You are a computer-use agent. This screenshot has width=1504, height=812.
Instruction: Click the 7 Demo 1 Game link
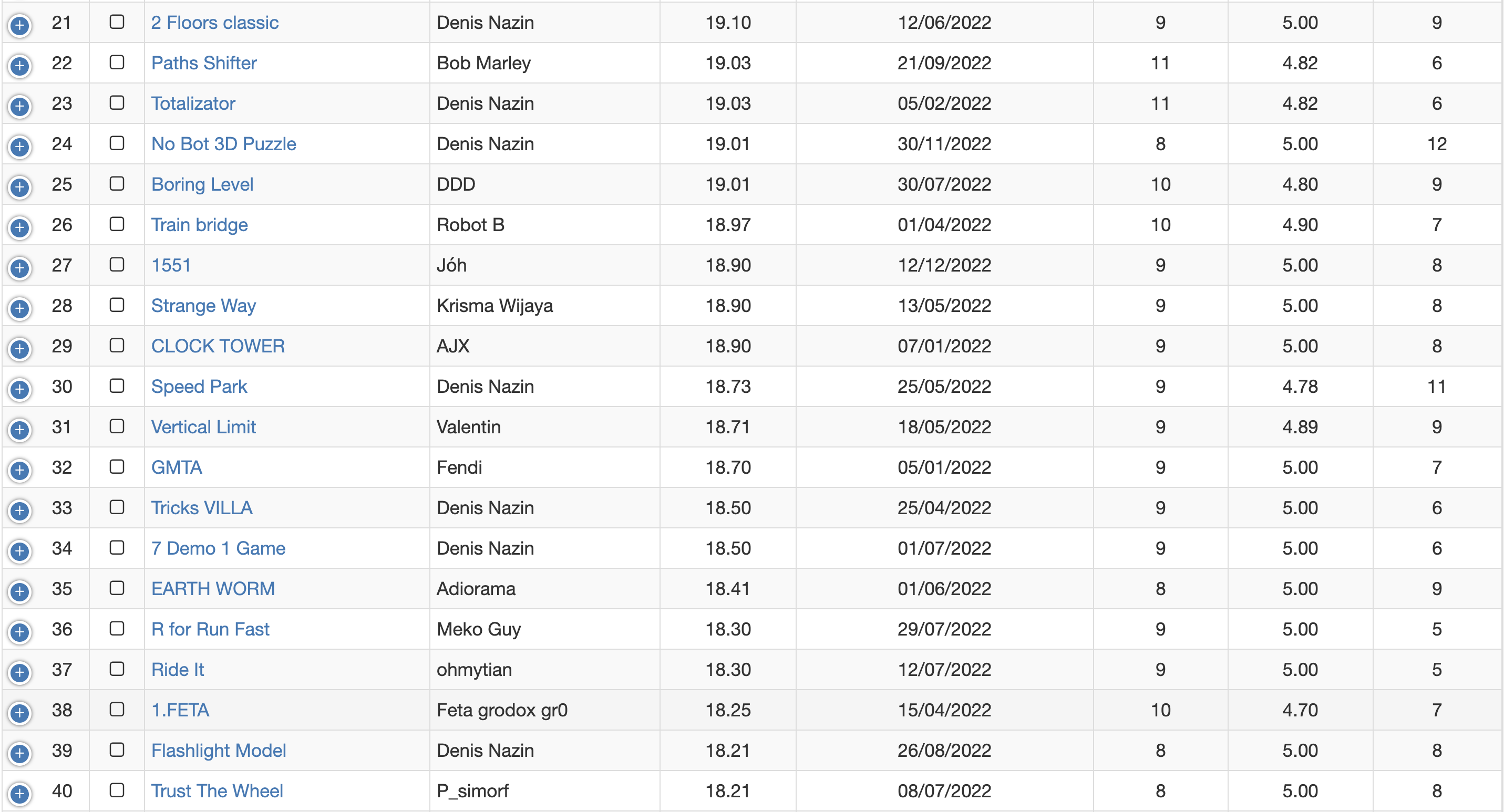[x=218, y=548]
